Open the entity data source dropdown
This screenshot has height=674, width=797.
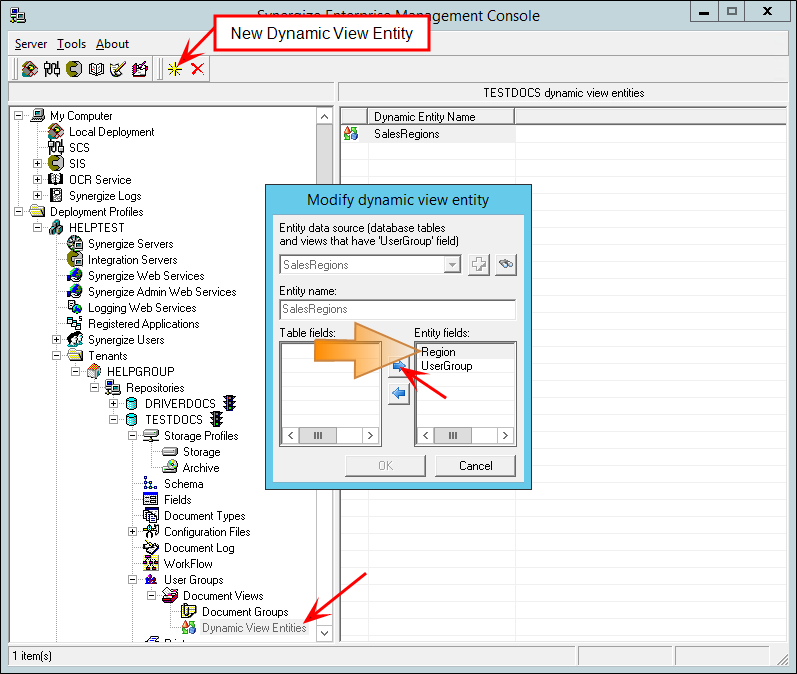[452, 264]
